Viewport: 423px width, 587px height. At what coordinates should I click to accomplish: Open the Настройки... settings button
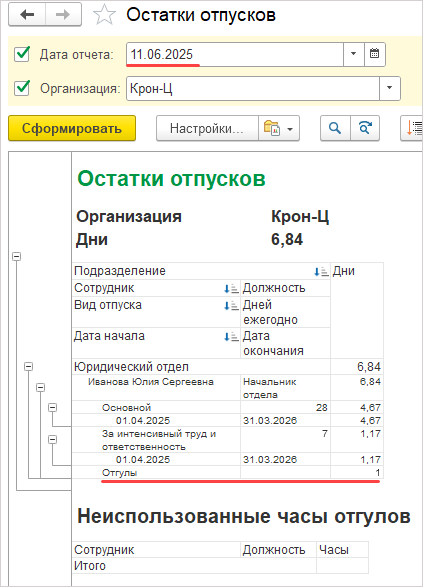click(x=207, y=128)
